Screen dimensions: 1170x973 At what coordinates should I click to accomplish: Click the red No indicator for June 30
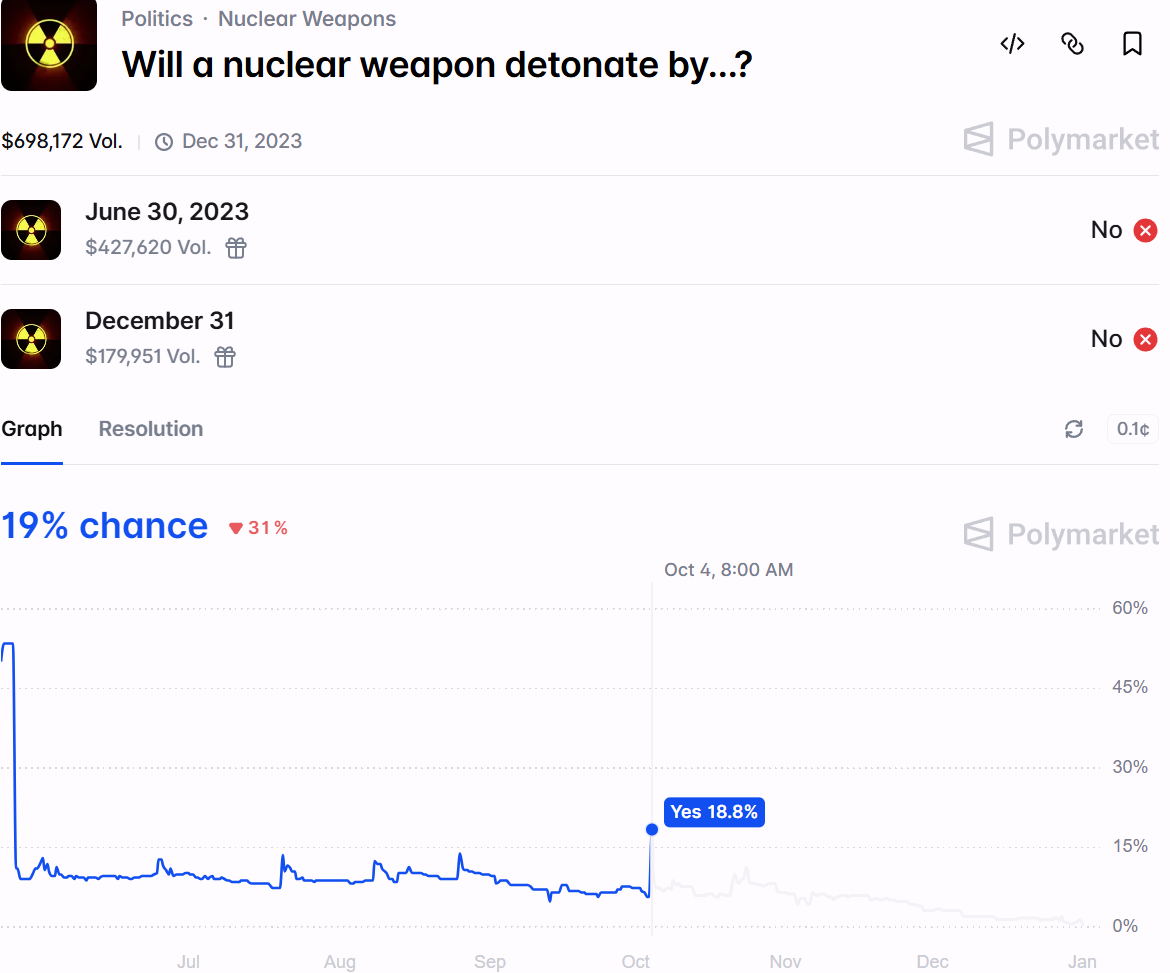pyautogui.click(x=1144, y=230)
